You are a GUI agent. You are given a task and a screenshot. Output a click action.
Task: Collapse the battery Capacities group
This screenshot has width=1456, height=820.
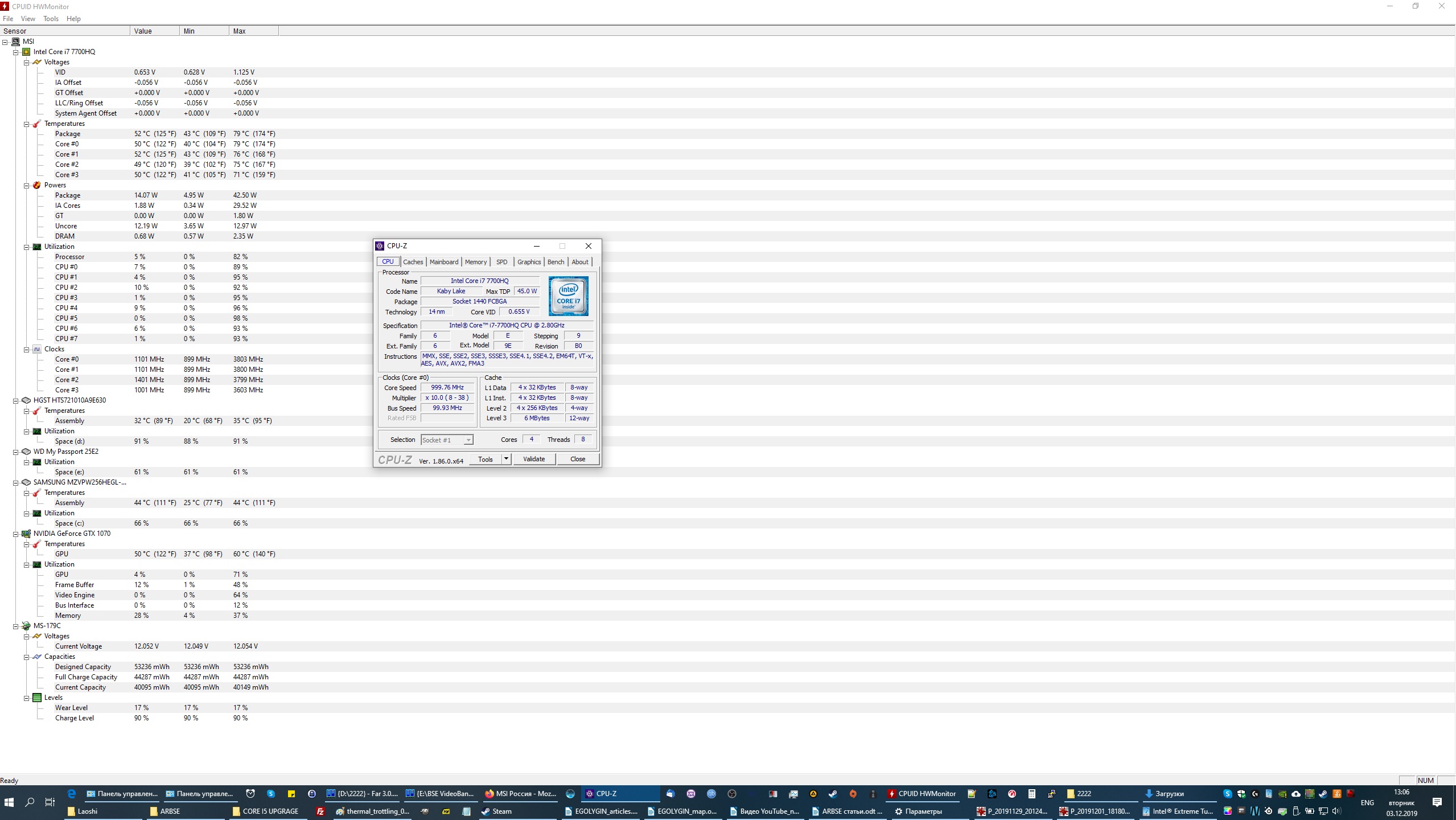click(x=26, y=657)
